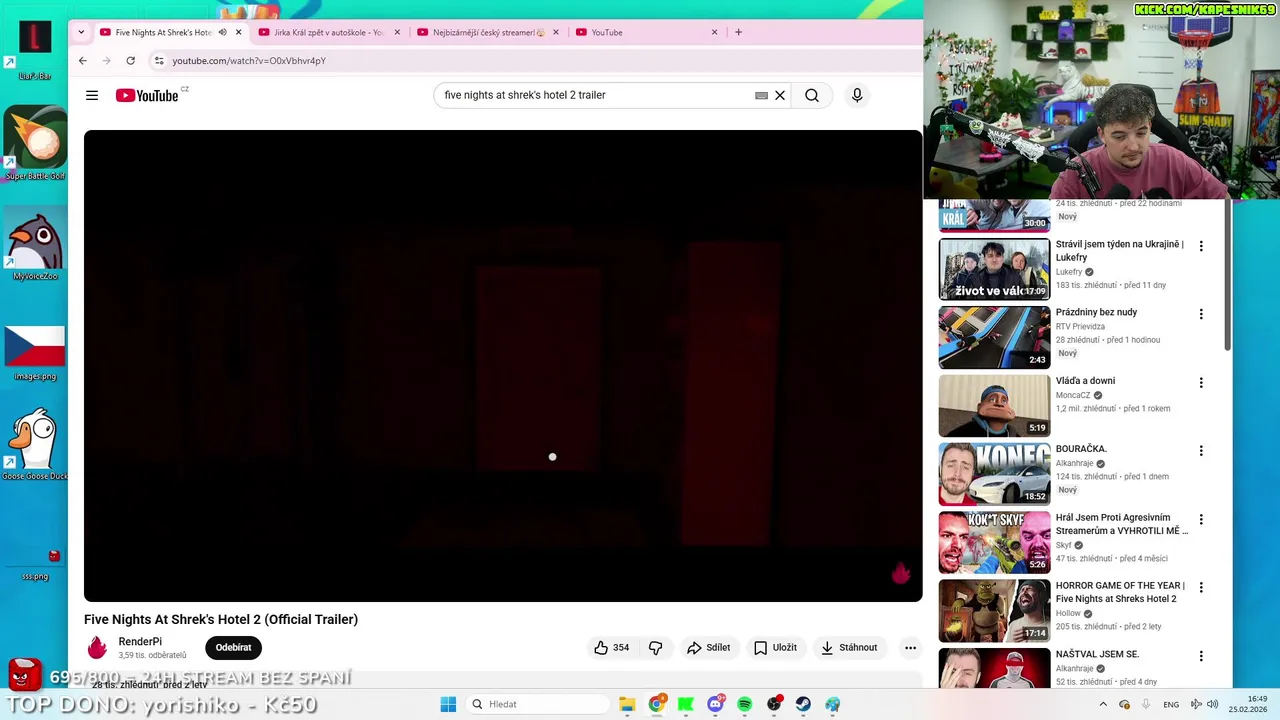Open Discord from the taskbar
This screenshot has width=1280, height=720.
(715, 704)
